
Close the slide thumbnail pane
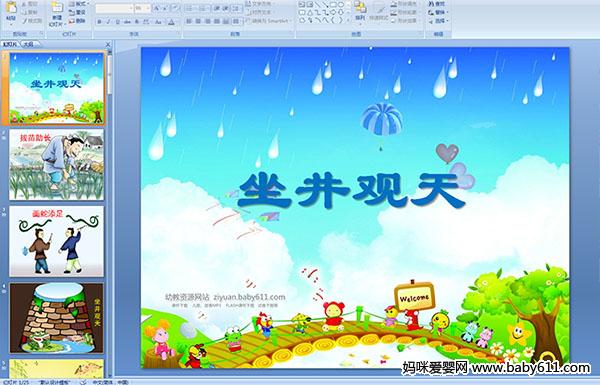108,44
